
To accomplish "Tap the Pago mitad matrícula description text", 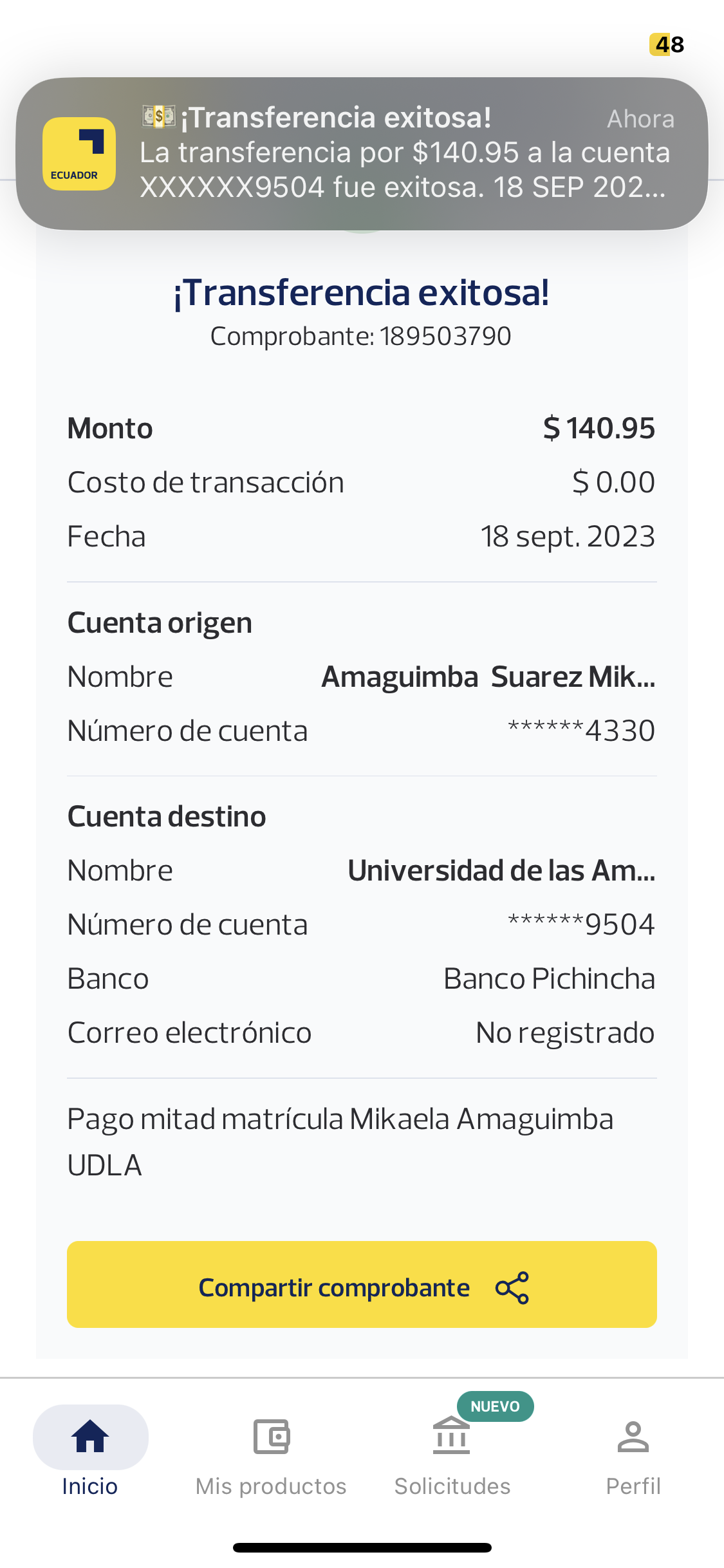I will (x=340, y=1142).
